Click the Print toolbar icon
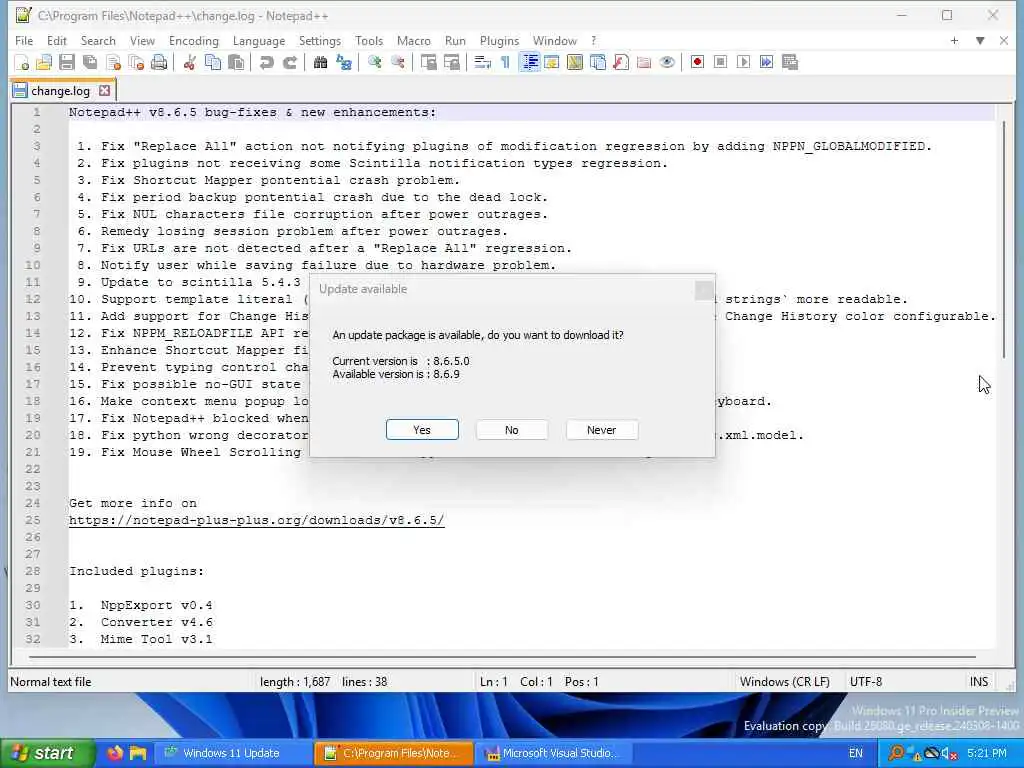Viewport: 1024px width, 768px height. click(x=159, y=63)
